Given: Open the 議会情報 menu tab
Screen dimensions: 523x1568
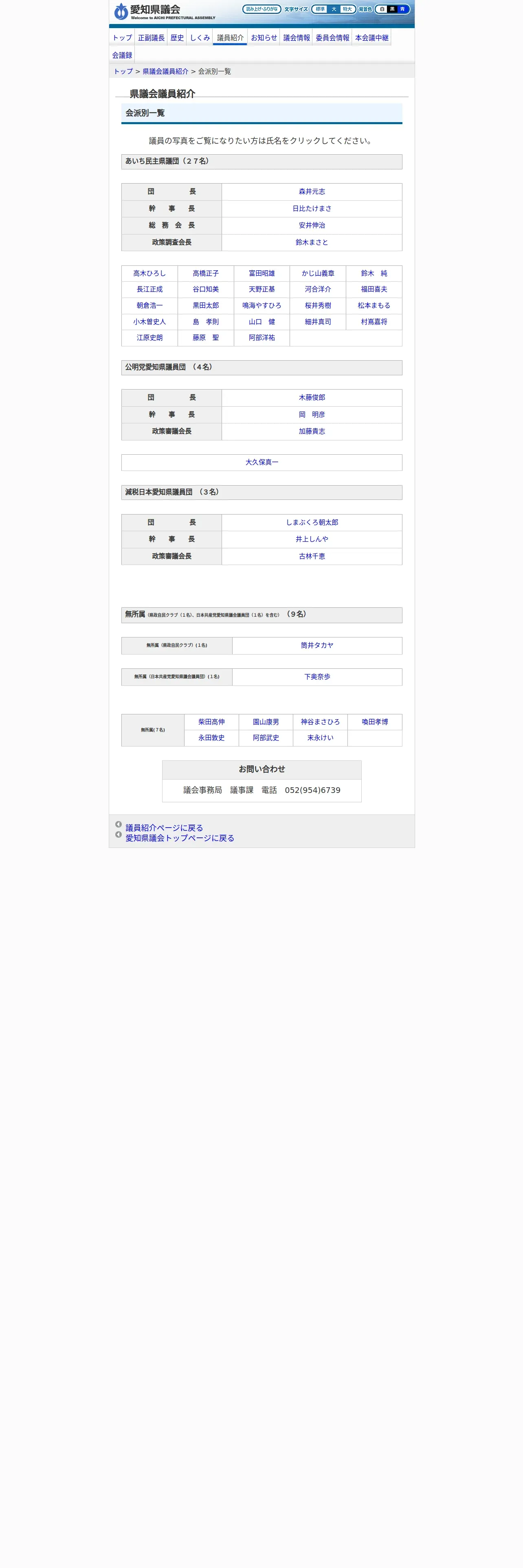Looking at the screenshot, I should point(297,38).
